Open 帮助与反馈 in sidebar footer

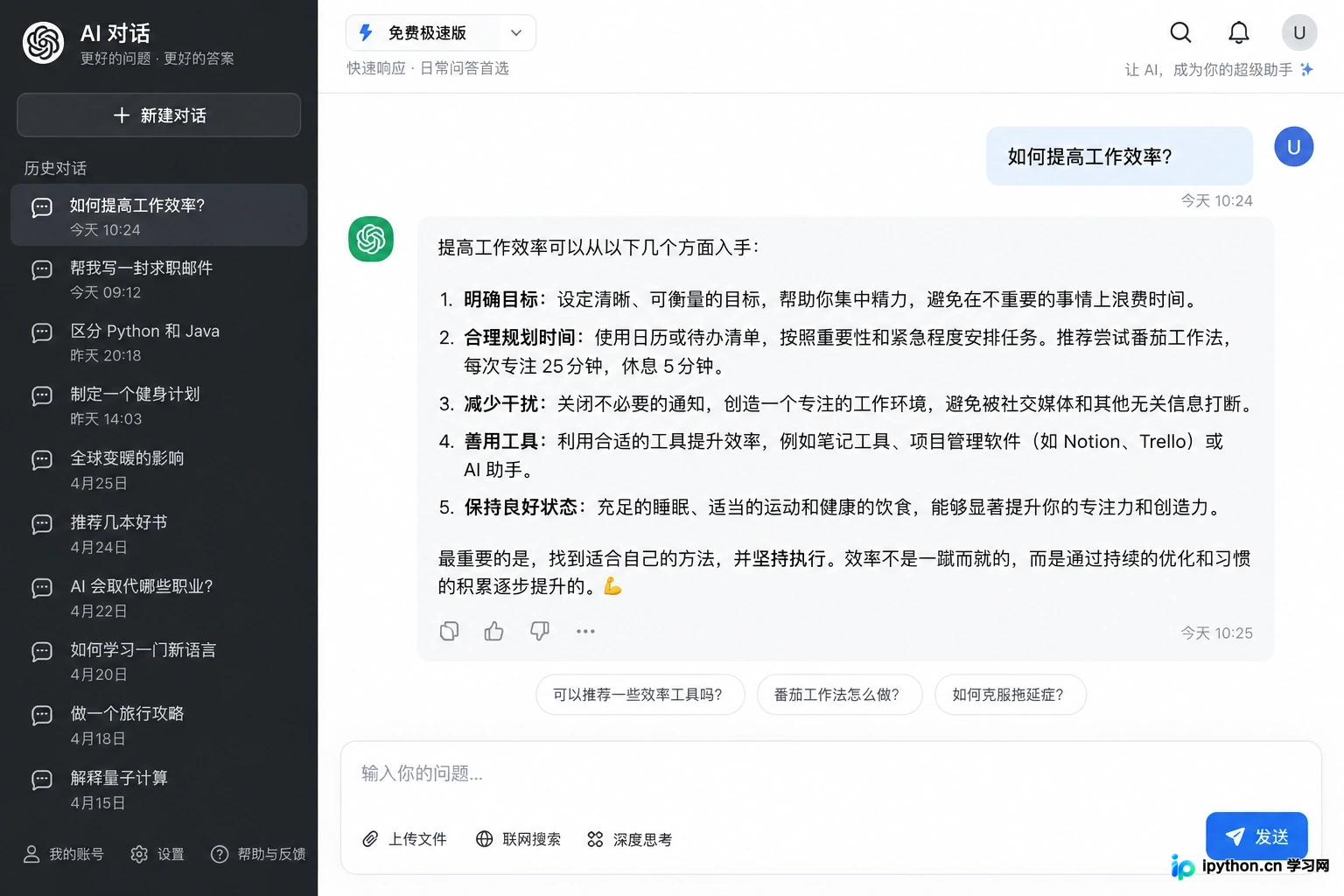258,854
